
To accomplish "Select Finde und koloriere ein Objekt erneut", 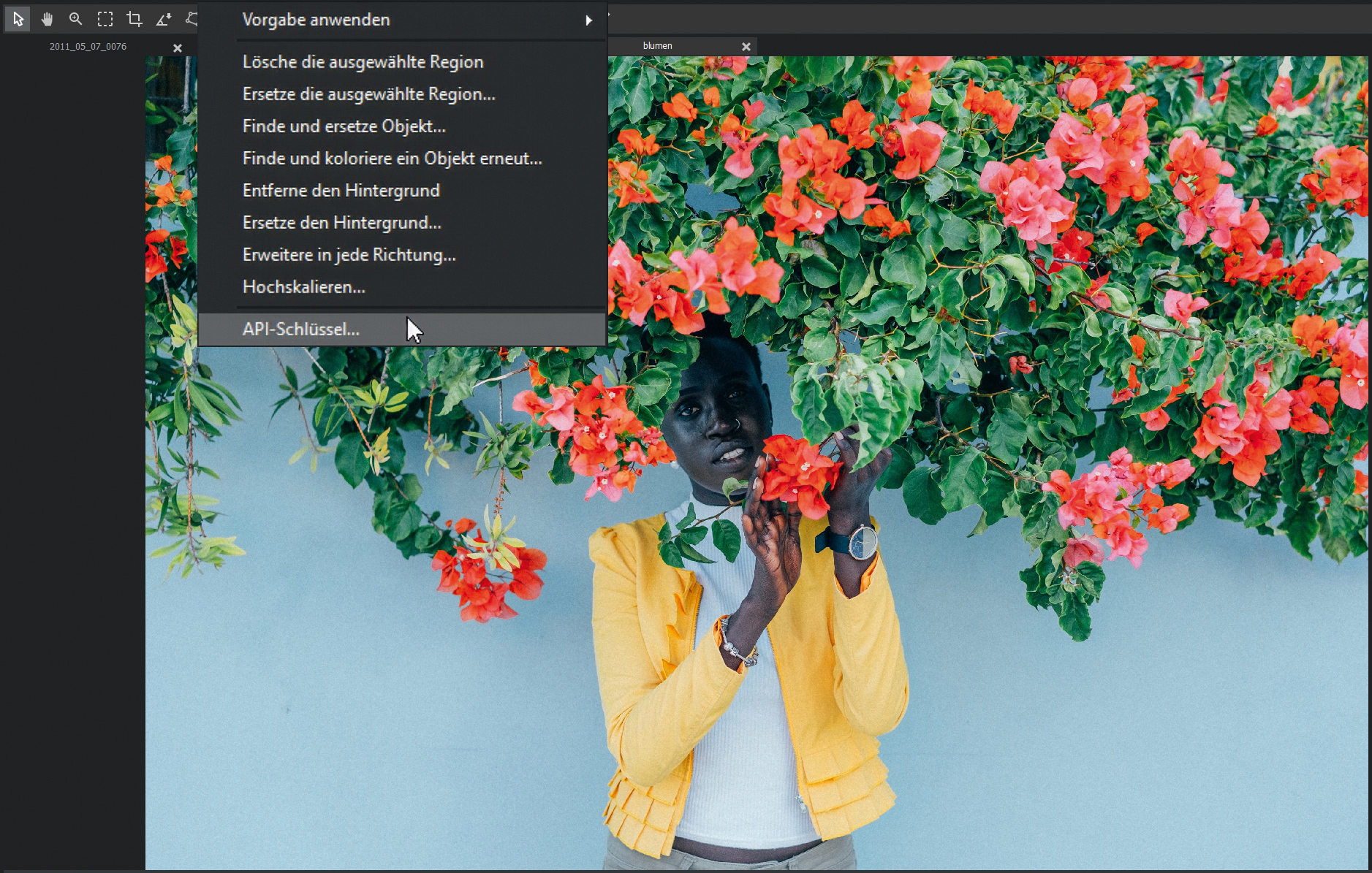I will pyautogui.click(x=392, y=159).
